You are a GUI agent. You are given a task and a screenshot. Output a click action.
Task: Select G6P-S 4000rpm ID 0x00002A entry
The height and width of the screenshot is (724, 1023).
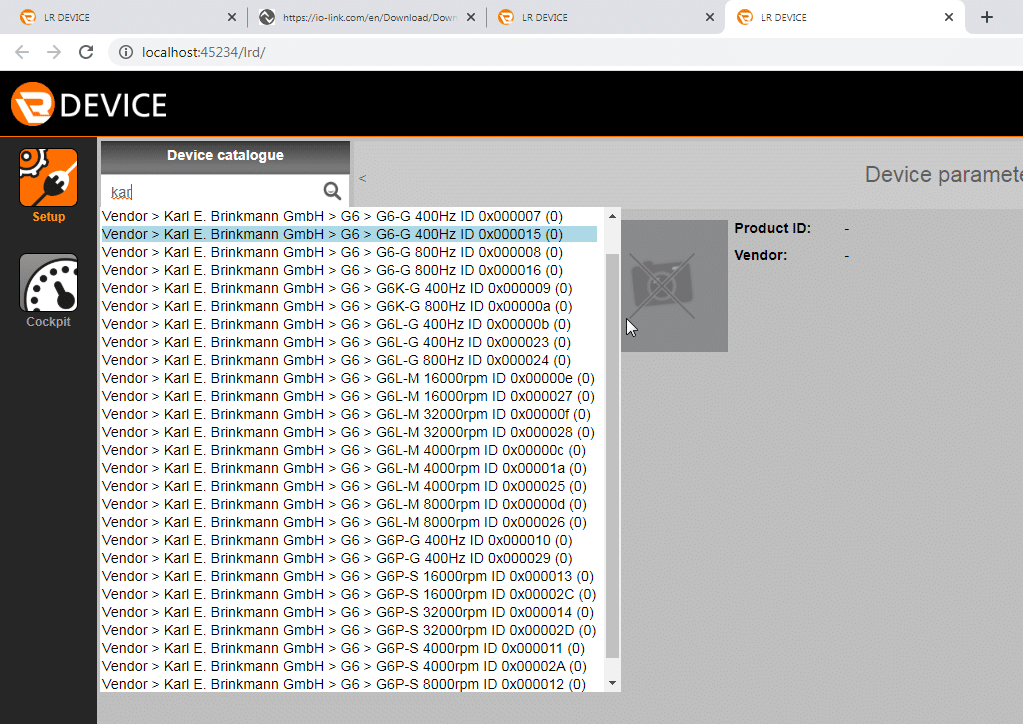[349, 666]
